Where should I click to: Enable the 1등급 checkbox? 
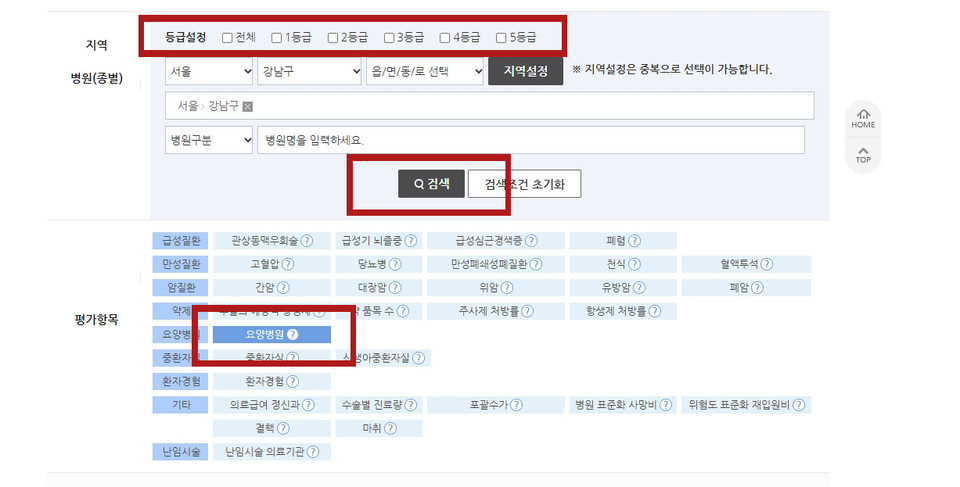click(x=277, y=38)
